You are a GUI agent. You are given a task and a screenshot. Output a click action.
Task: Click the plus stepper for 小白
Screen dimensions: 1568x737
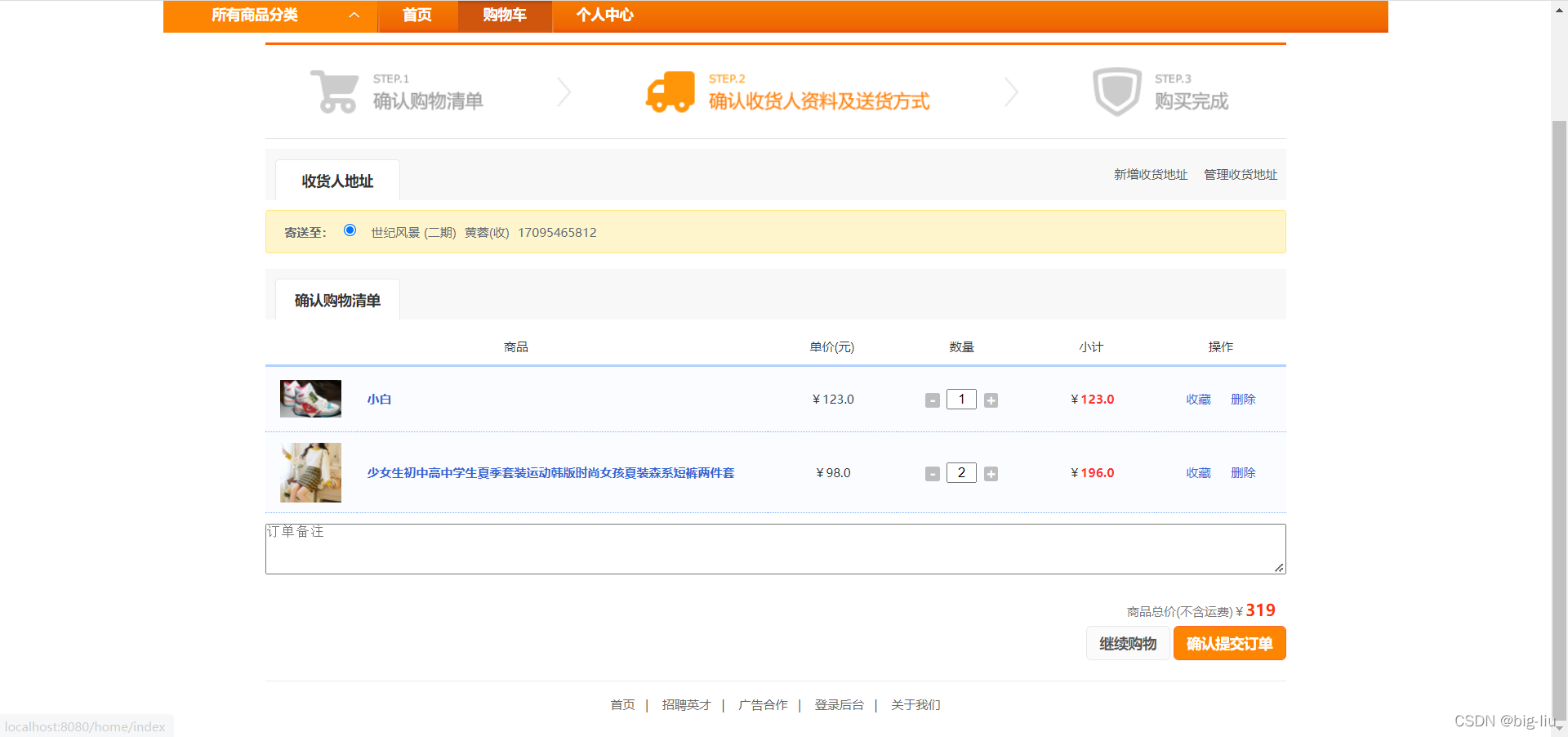click(x=991, y=400)
